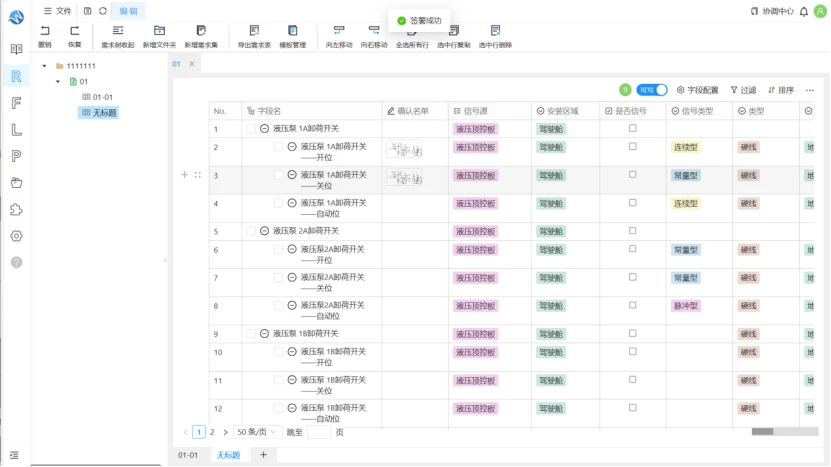The height and width of the screenshot is (467, 831).
Task: Open the 协调中心 link
Action: 772,11
